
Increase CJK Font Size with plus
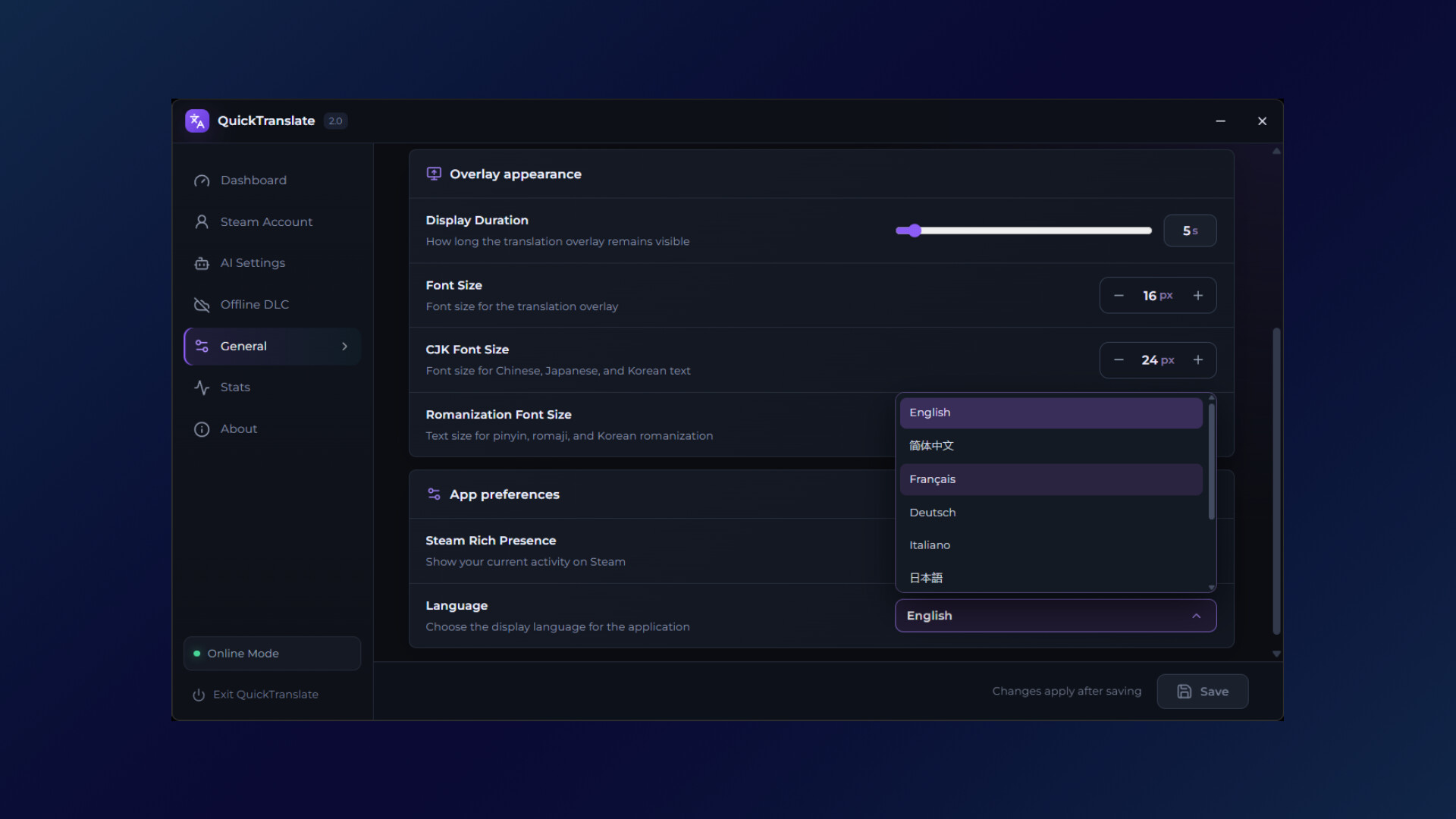[1198, 359]
